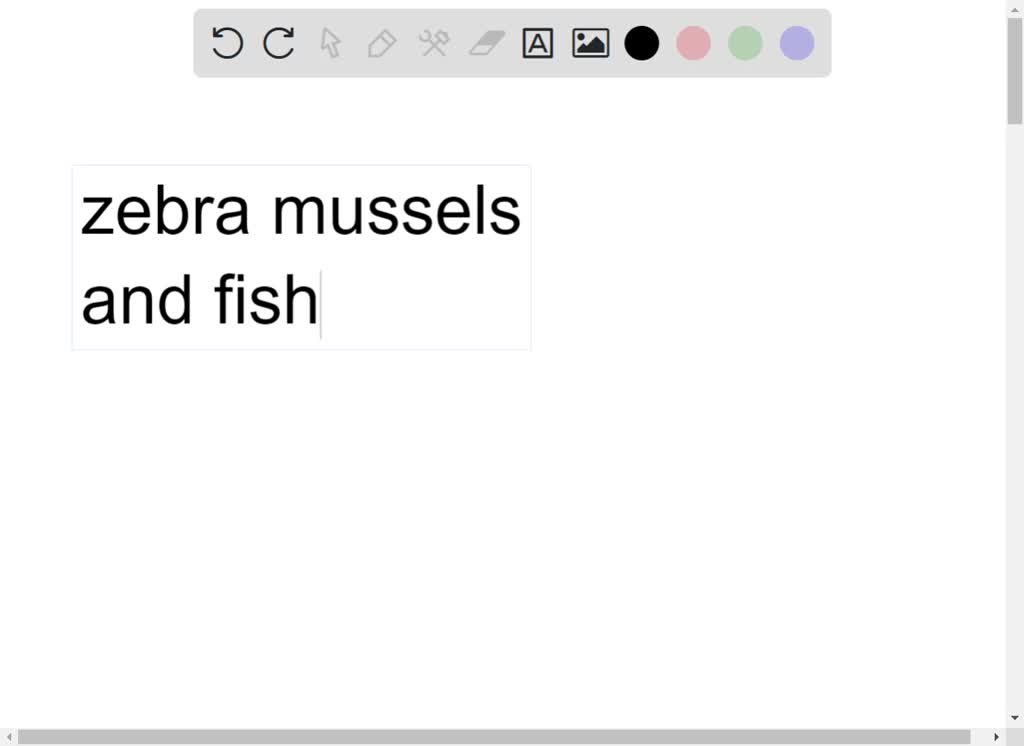Image resolution: width=1024 pixels, height=746 pixels.
Task: Click the text box containing 'zebra mussels'
Action: coord(300,213)
